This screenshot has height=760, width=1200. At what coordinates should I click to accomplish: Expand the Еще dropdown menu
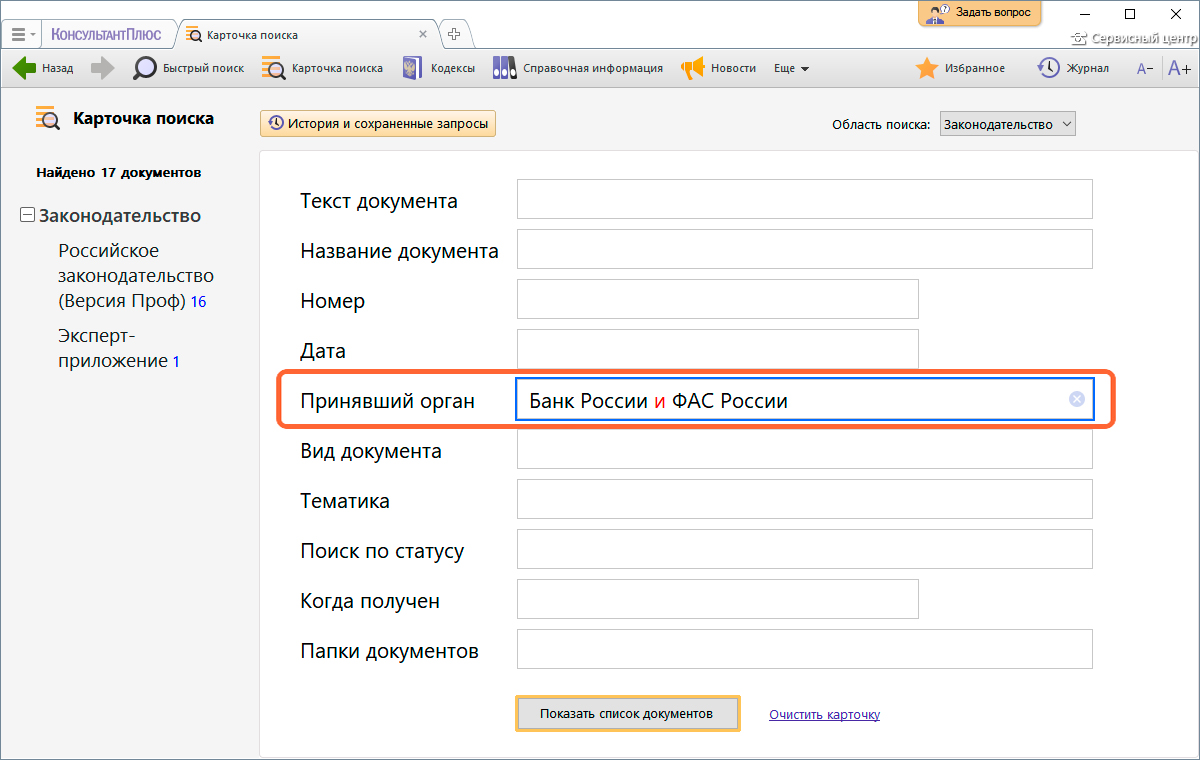coord(791,68)
